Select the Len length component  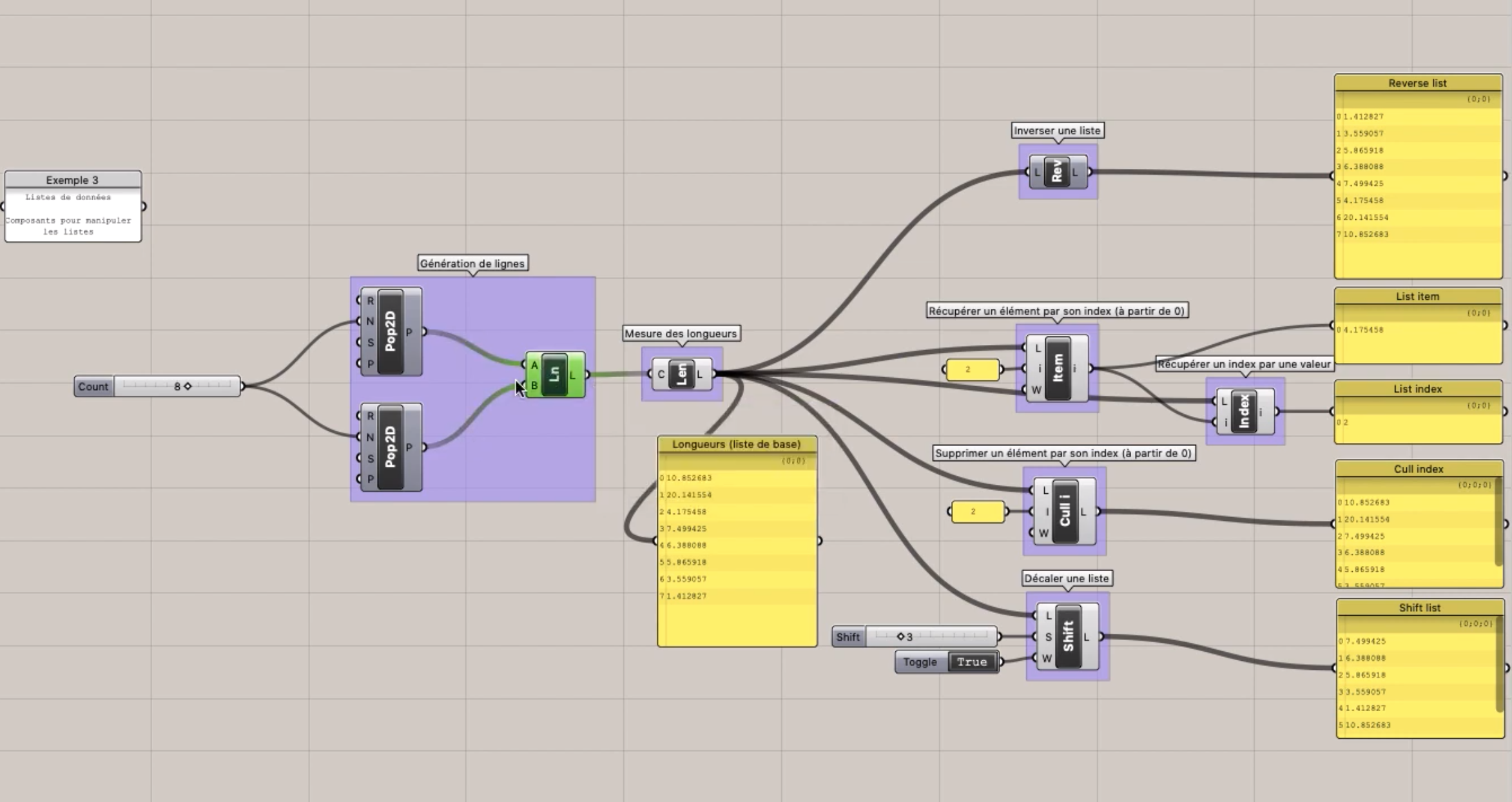click(x=681, y=374)
